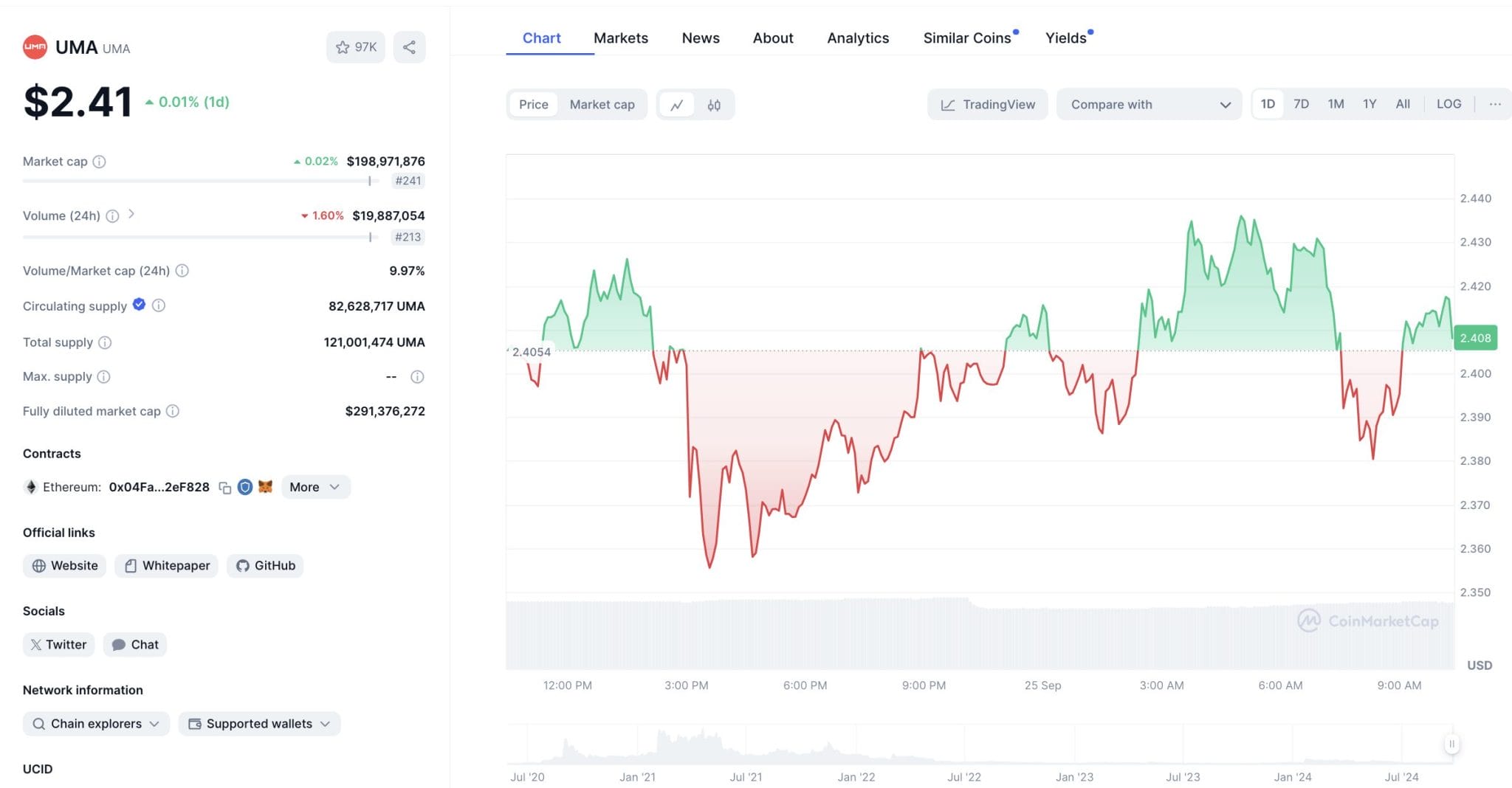
Task: Open the Twitter social link
Action: [58, 645]
